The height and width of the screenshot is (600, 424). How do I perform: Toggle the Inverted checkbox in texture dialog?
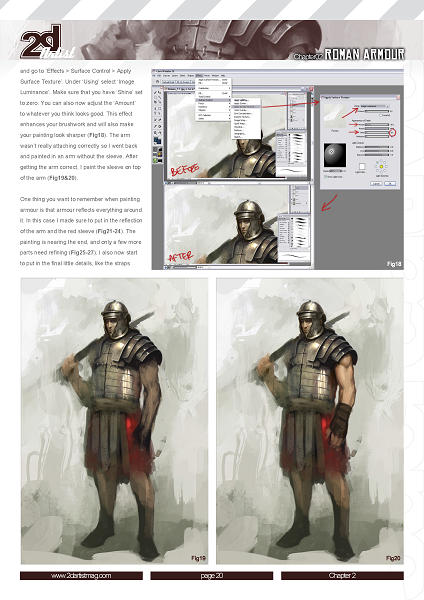381,115
